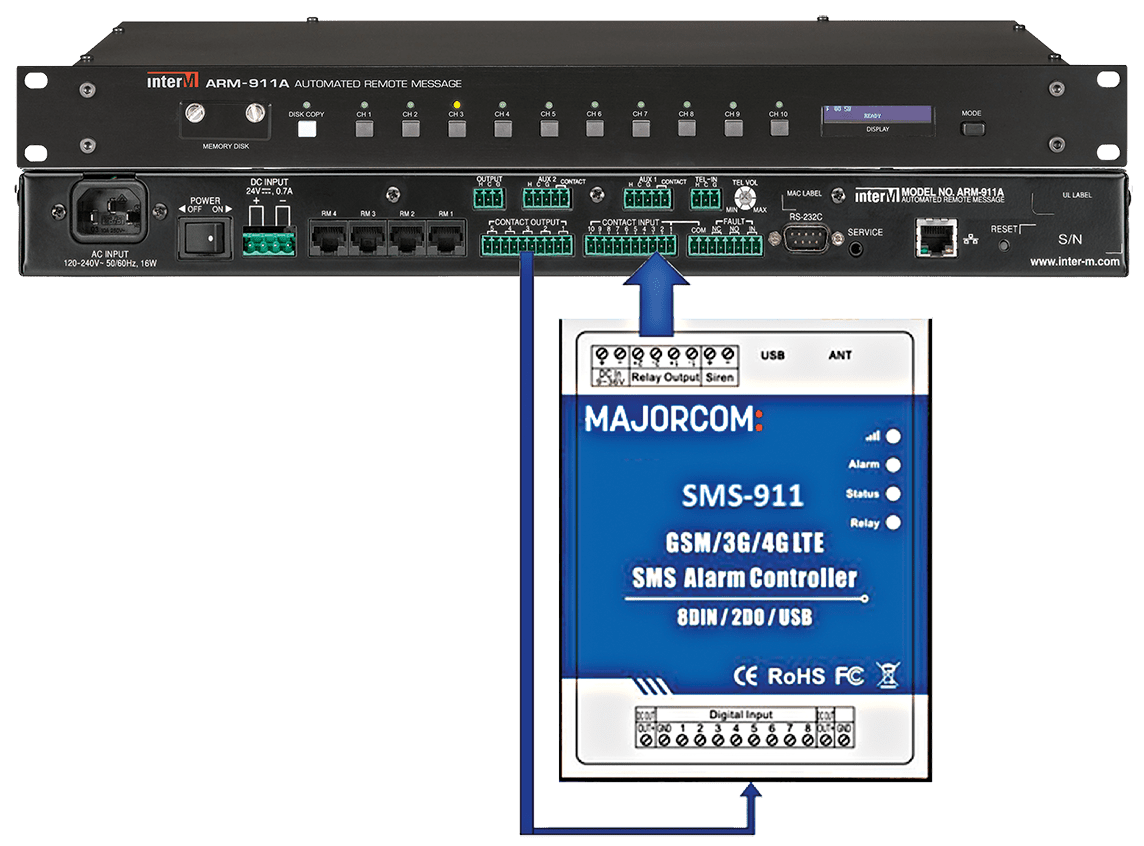The image size is (1144, 846).
Task: Click the RM 4 jack port
Action: pos(328,240)
